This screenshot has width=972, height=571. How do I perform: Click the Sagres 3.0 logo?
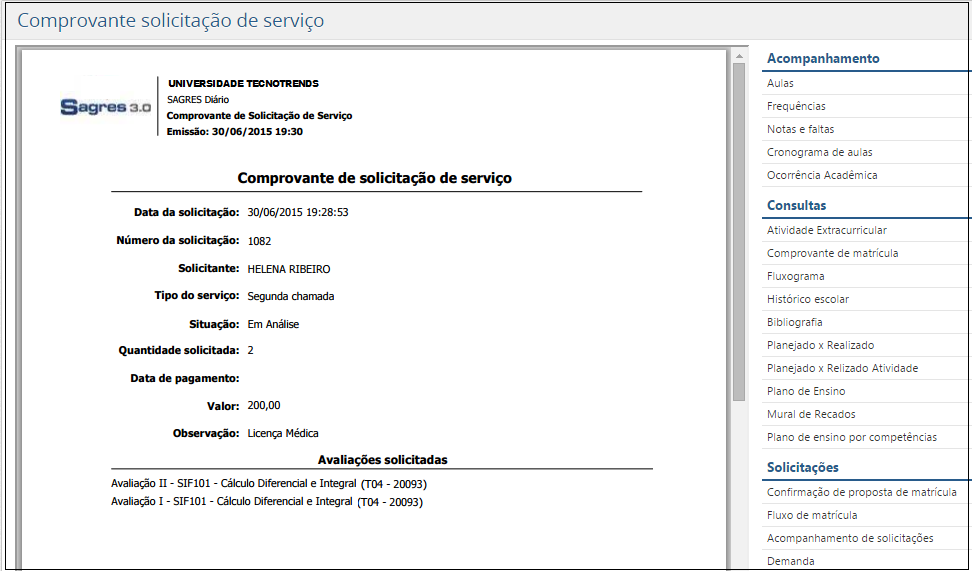105,107
